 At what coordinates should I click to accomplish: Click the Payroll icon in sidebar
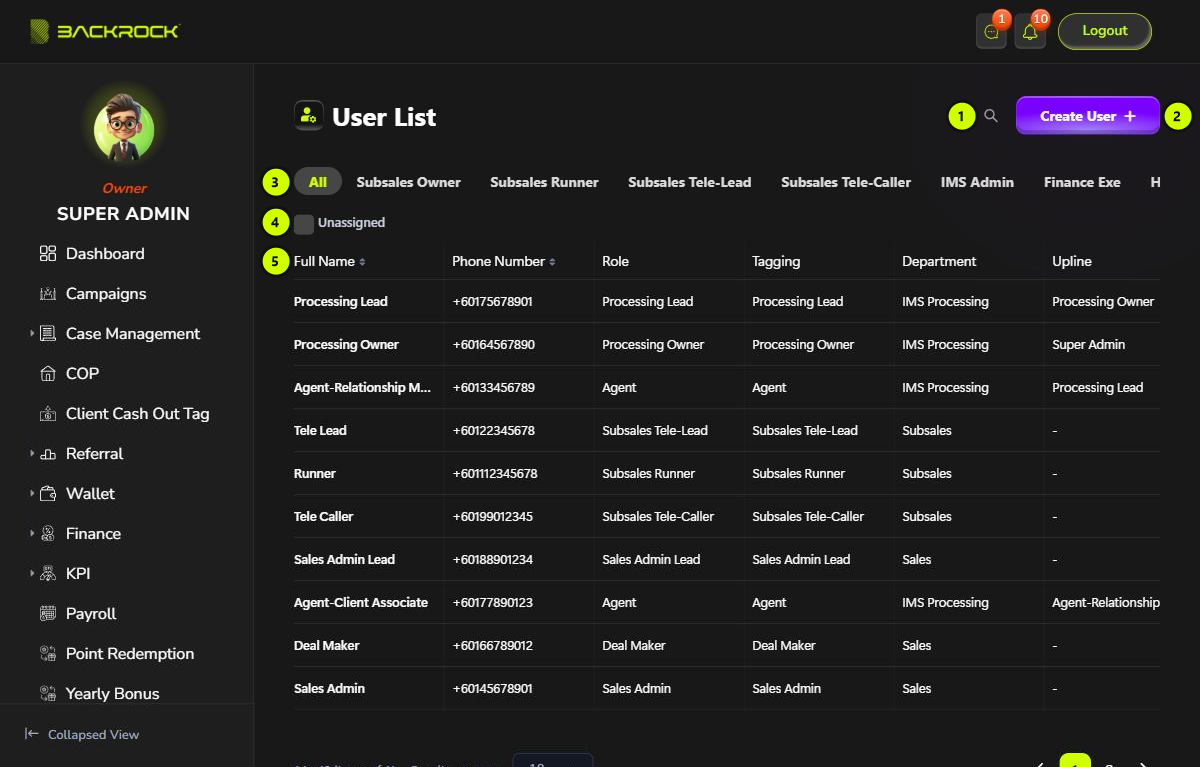(x=48, y=614)
